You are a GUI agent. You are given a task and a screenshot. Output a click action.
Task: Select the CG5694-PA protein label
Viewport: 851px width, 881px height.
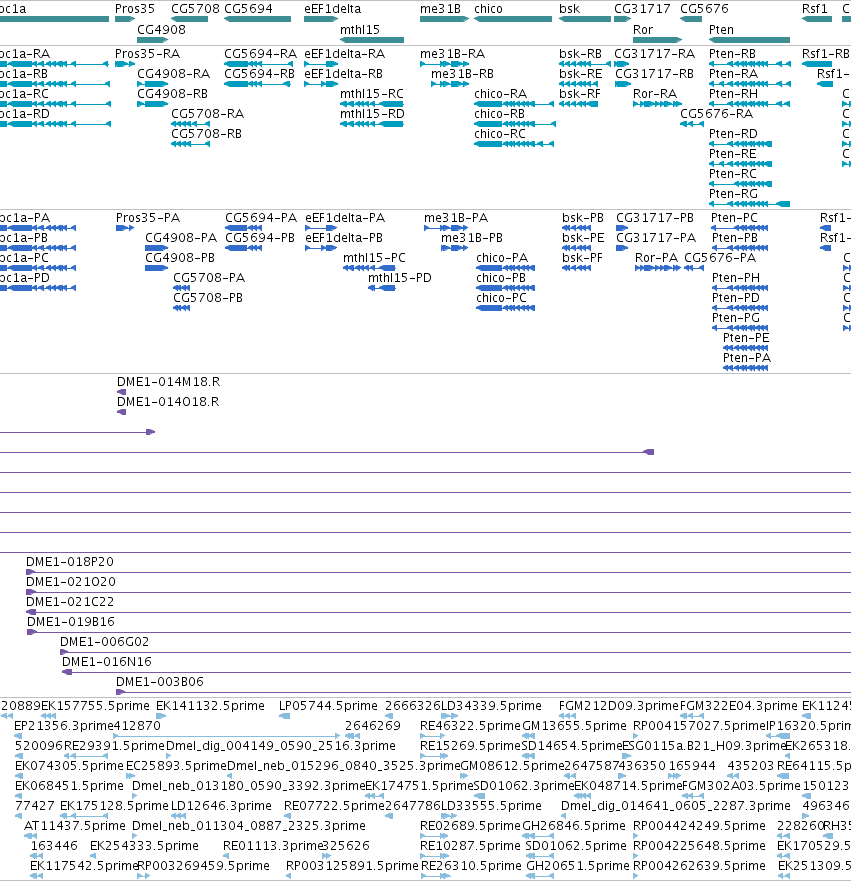click(261, 218)
